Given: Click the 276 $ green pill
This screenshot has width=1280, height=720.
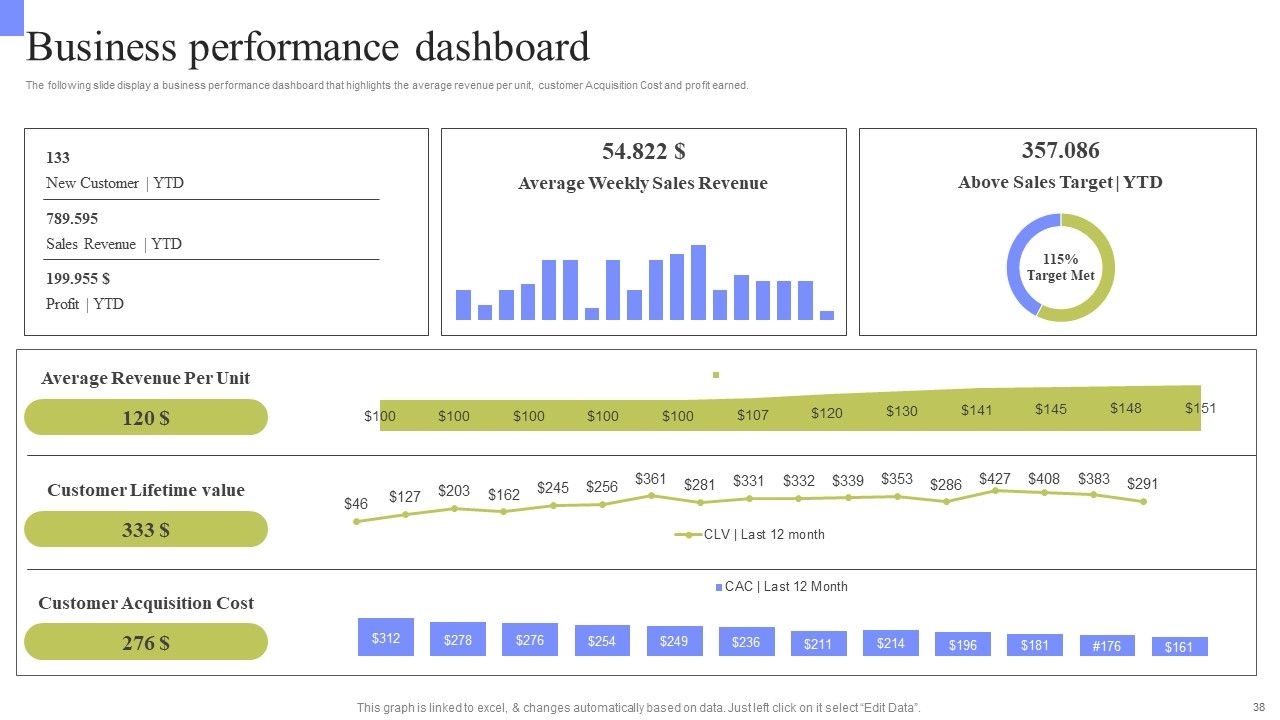Looking at the screenshot, I should click(146, 642).
